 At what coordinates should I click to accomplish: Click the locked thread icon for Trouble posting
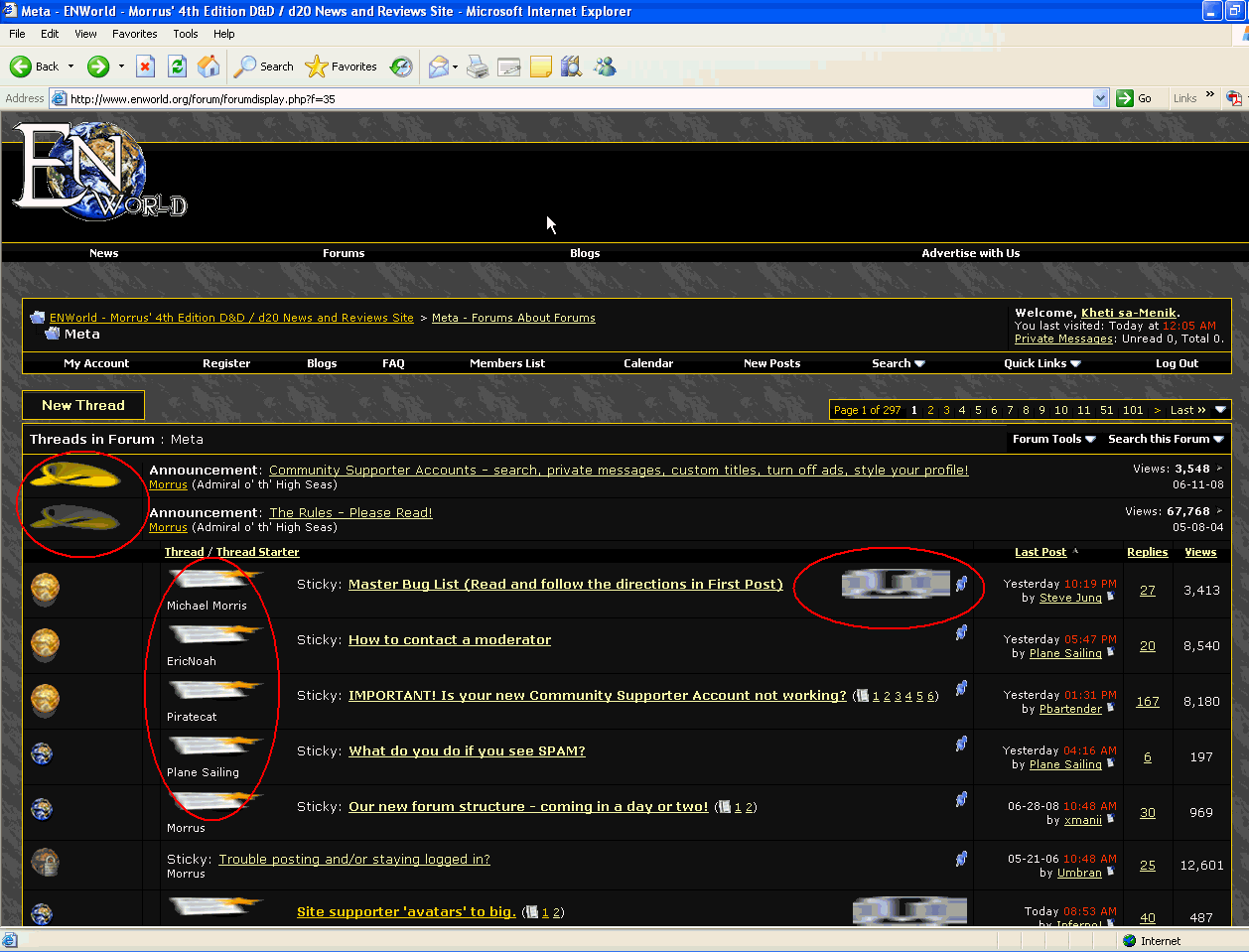[45, 862]
